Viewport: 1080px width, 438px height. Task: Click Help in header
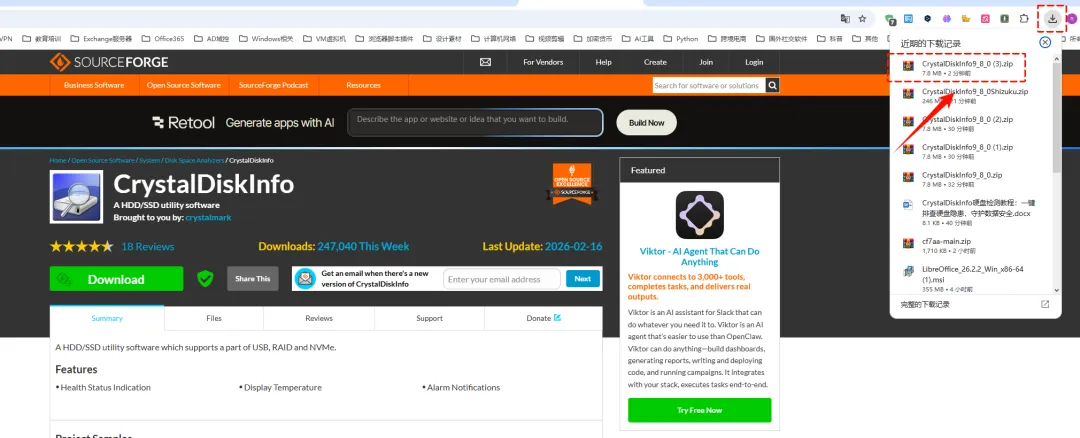(x=603, y=62)
